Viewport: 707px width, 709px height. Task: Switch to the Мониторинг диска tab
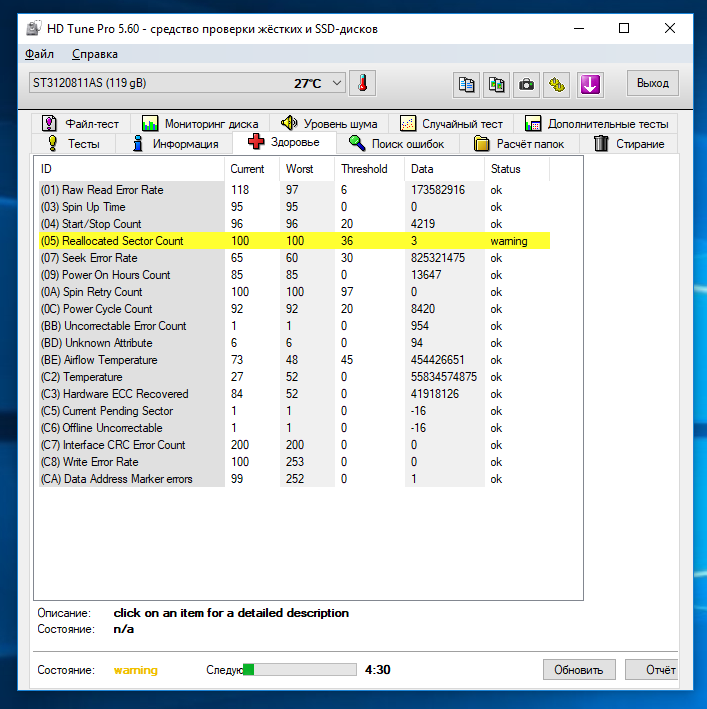(x=200, y=123)
